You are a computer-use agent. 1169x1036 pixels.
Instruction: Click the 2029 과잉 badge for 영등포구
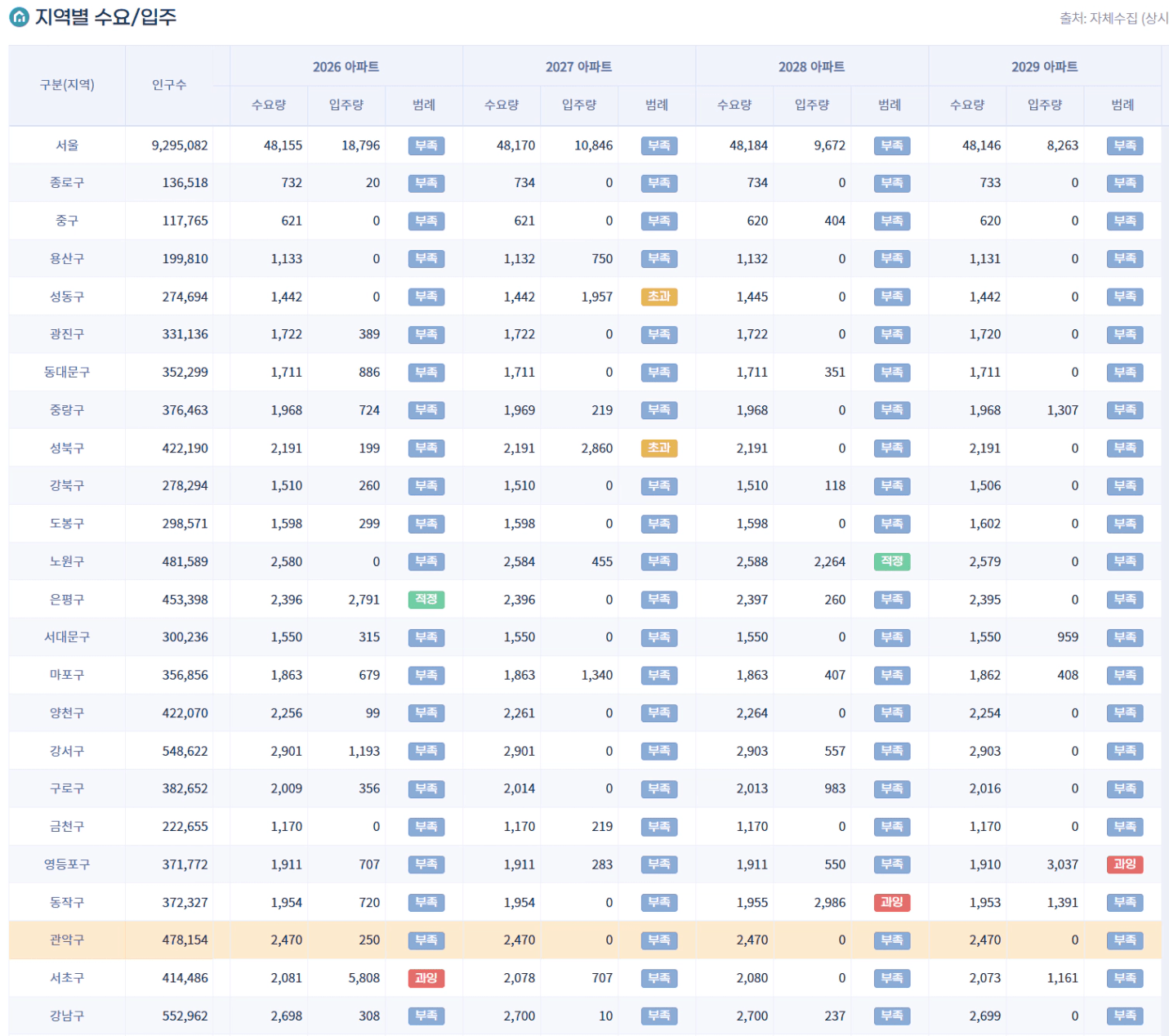pos(1124,864)
